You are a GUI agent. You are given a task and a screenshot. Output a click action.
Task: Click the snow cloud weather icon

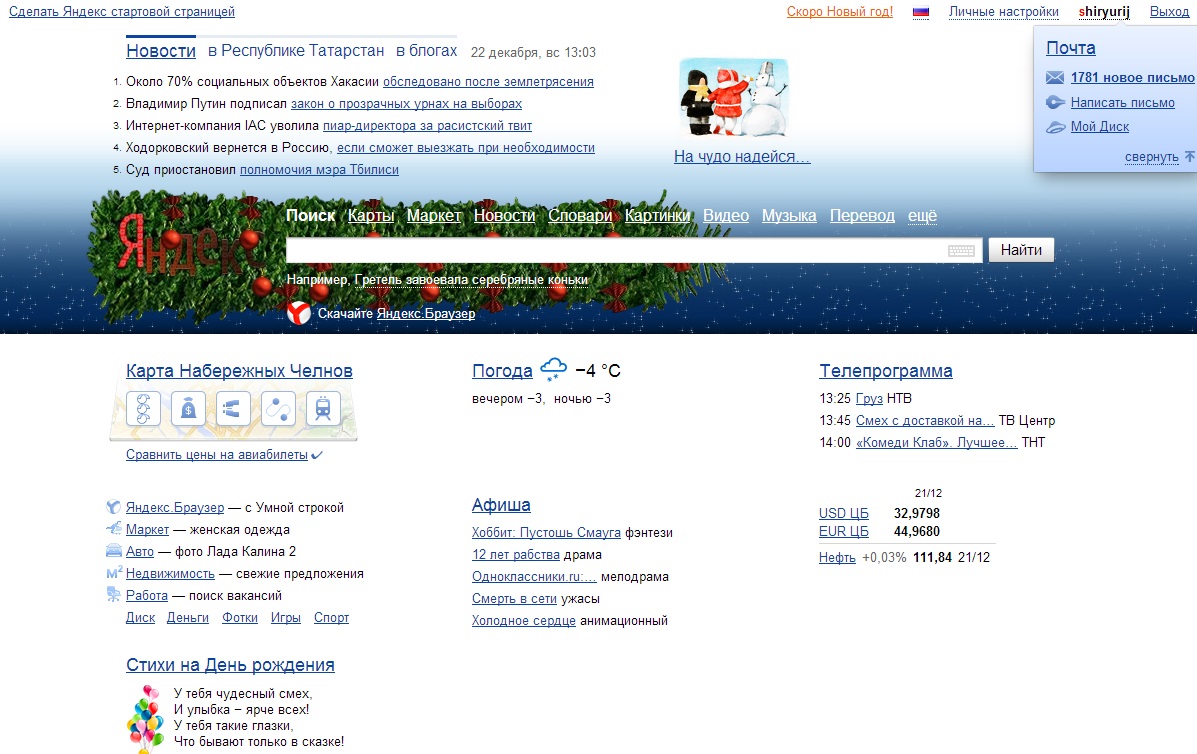coord(553,369)
